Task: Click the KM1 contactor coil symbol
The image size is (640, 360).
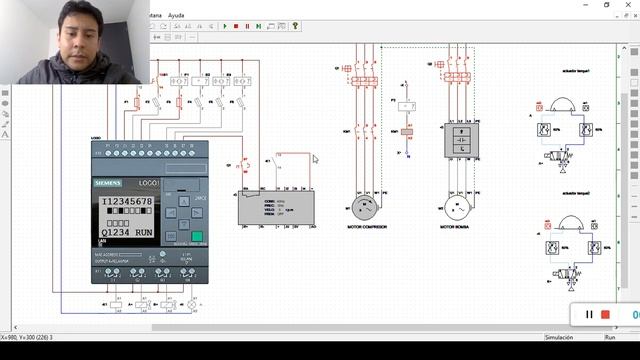Action: point(407,132)
